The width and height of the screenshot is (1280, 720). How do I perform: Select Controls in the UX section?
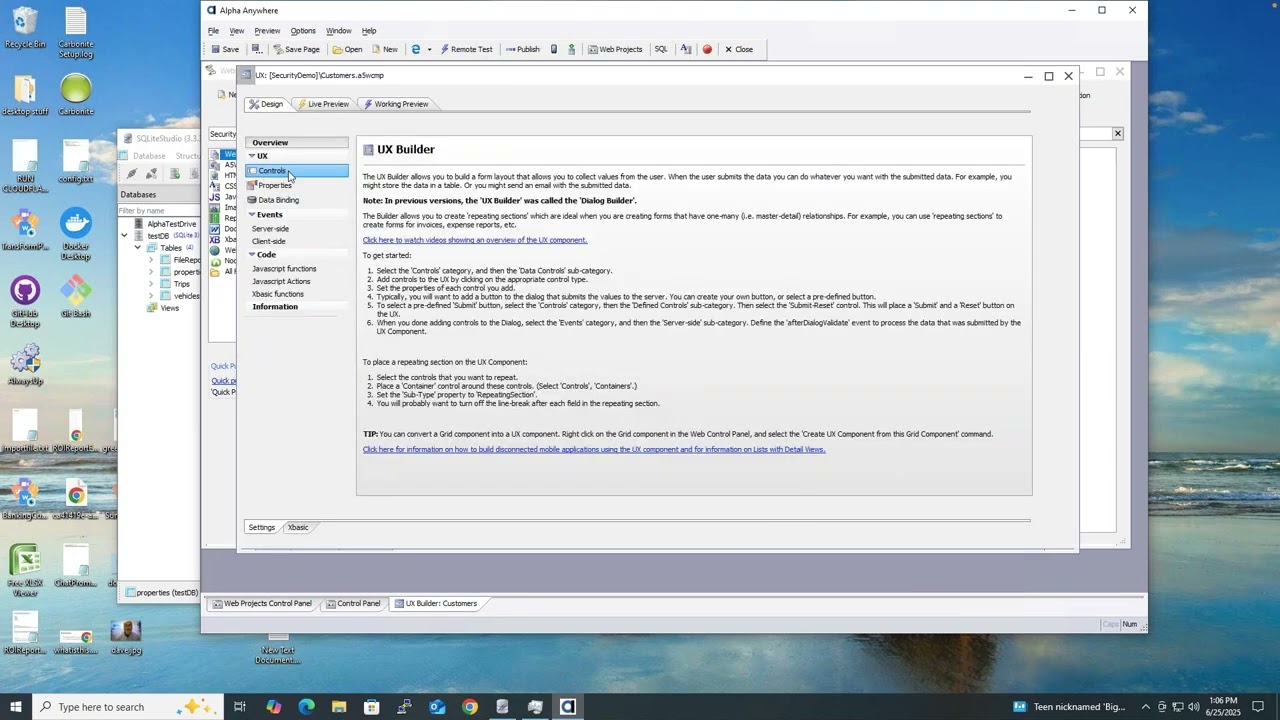pos(297,171)
